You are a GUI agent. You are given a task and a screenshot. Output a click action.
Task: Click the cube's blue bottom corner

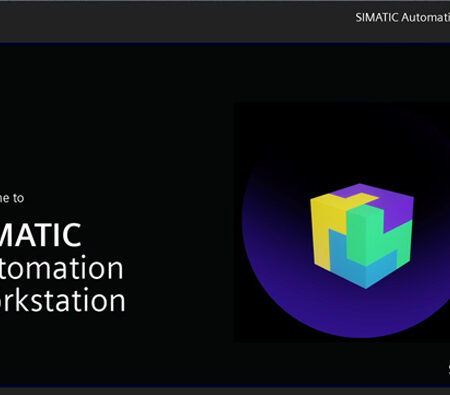coord(366,285)
